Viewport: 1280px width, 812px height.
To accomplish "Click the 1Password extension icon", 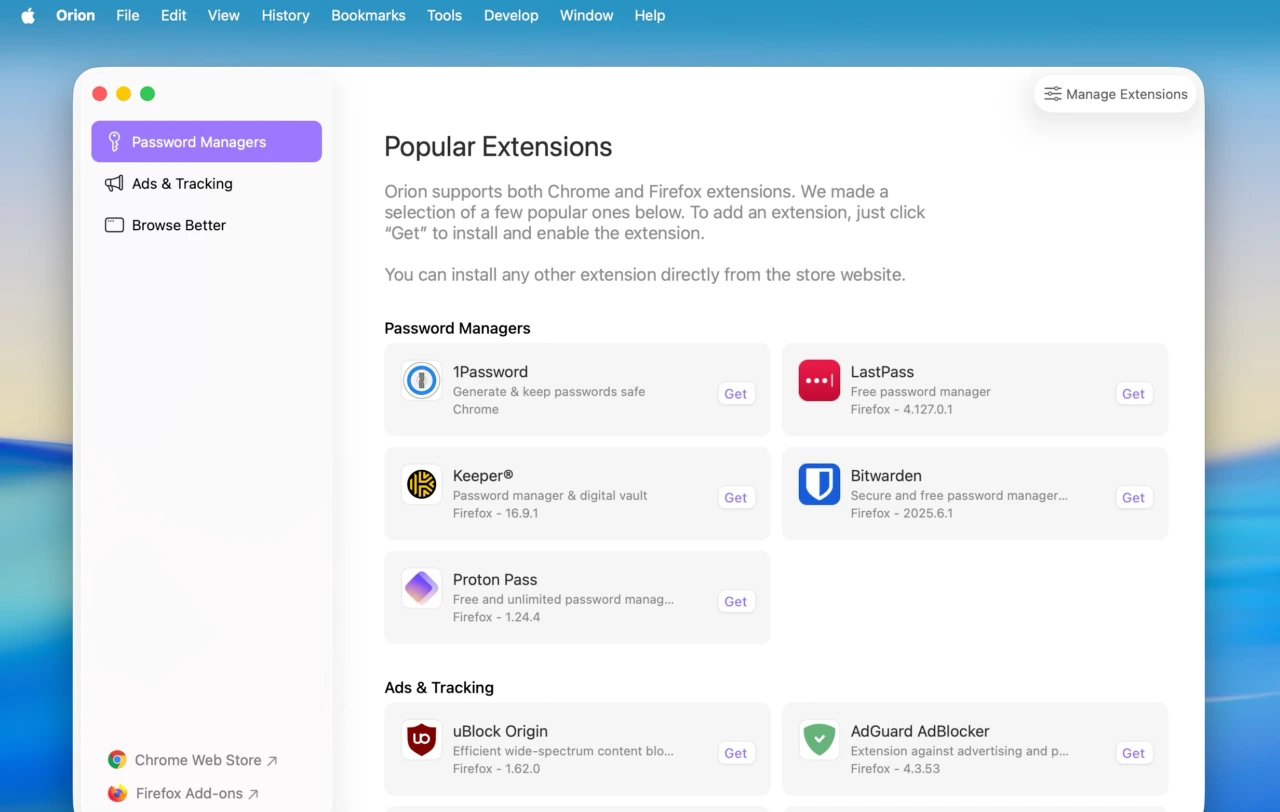I will (x=421, y=381).
